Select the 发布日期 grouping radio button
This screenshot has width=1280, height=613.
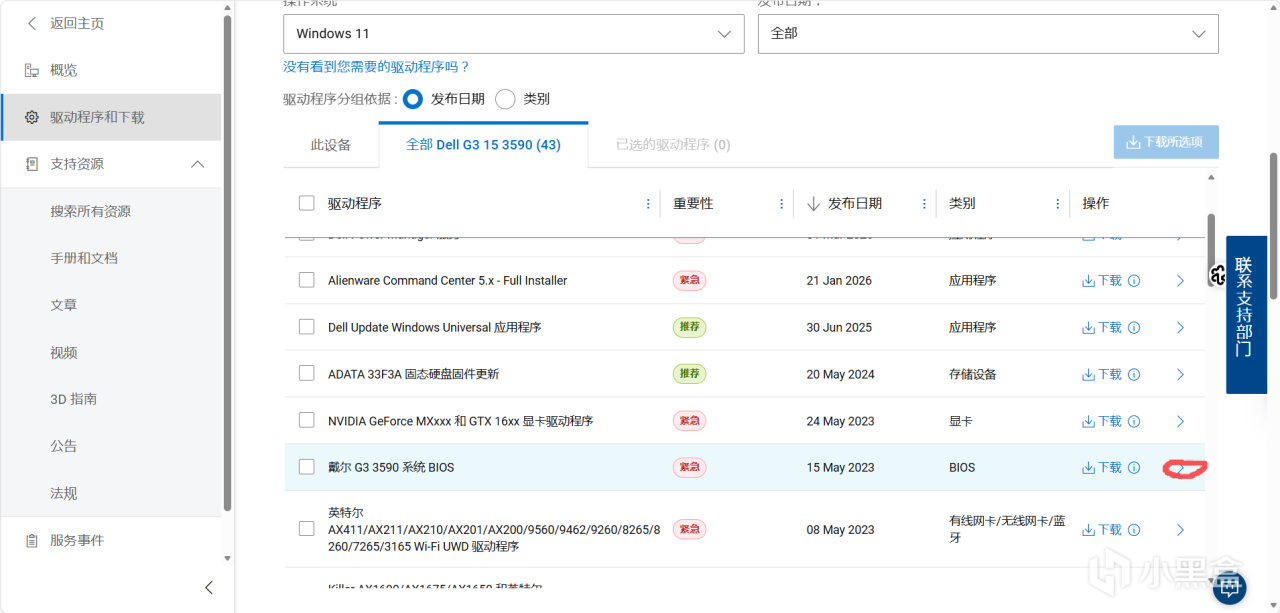(x=413, y=99)
